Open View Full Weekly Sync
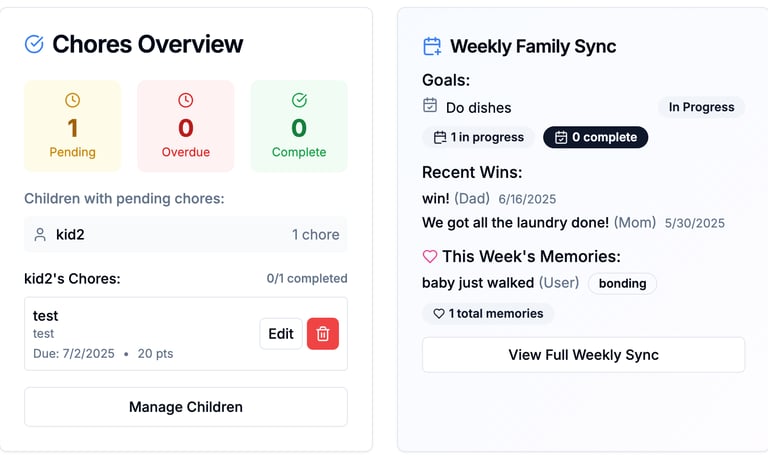The width and height of the screenshot is (768, 457). (x=583, y=355)
